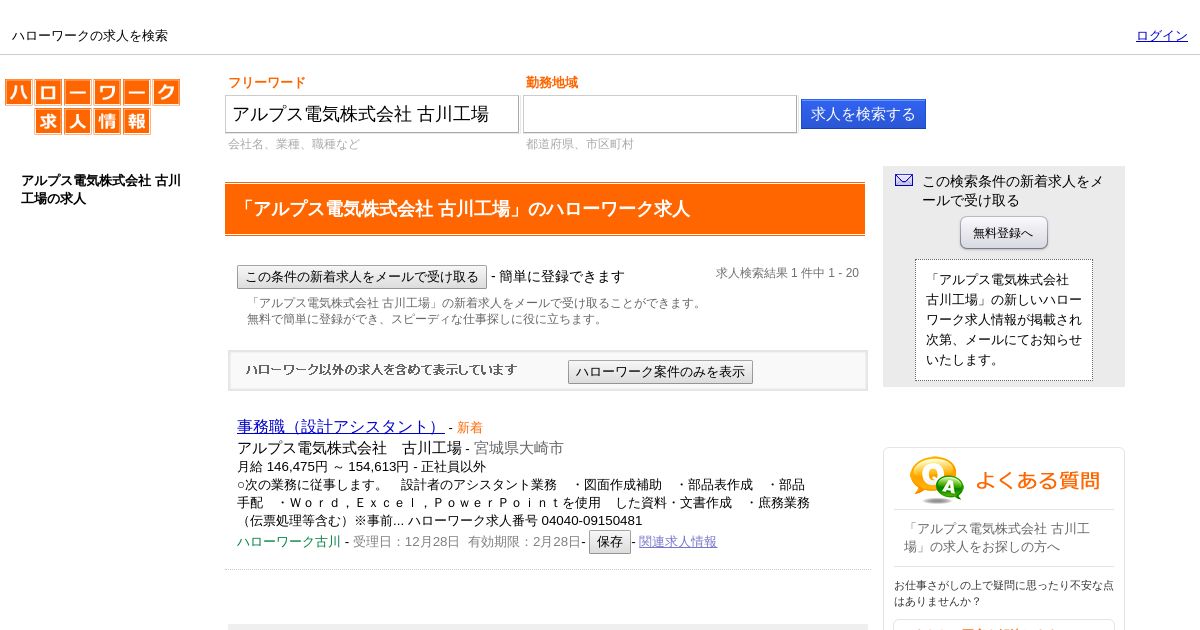Click the sidebar アルプス電気株式会社 古川工場の求人 heading

pos(101,190)
